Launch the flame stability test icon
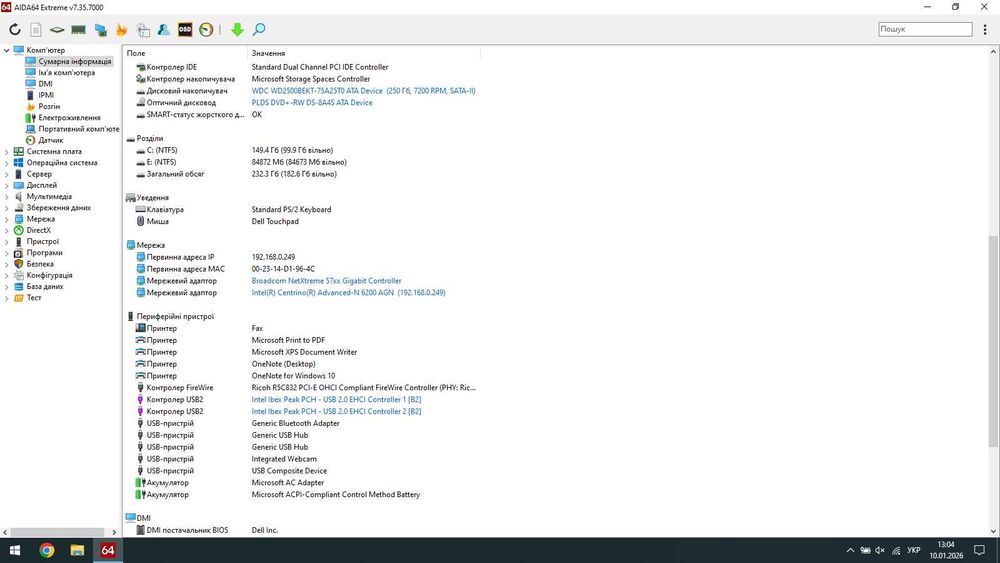The width and height of the screenshot is (1000, 563). (121, 29)
